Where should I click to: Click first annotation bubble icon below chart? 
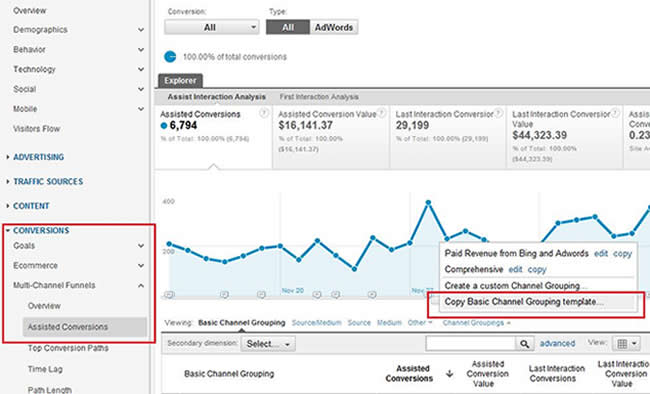(x=169, y=294)
